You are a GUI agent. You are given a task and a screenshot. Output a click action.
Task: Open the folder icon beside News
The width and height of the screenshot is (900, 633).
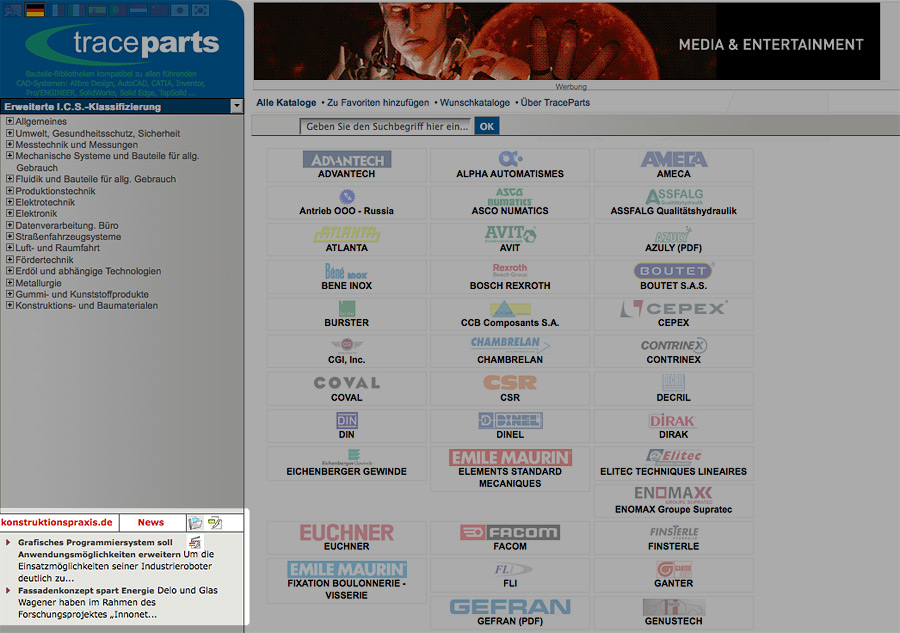196,523
